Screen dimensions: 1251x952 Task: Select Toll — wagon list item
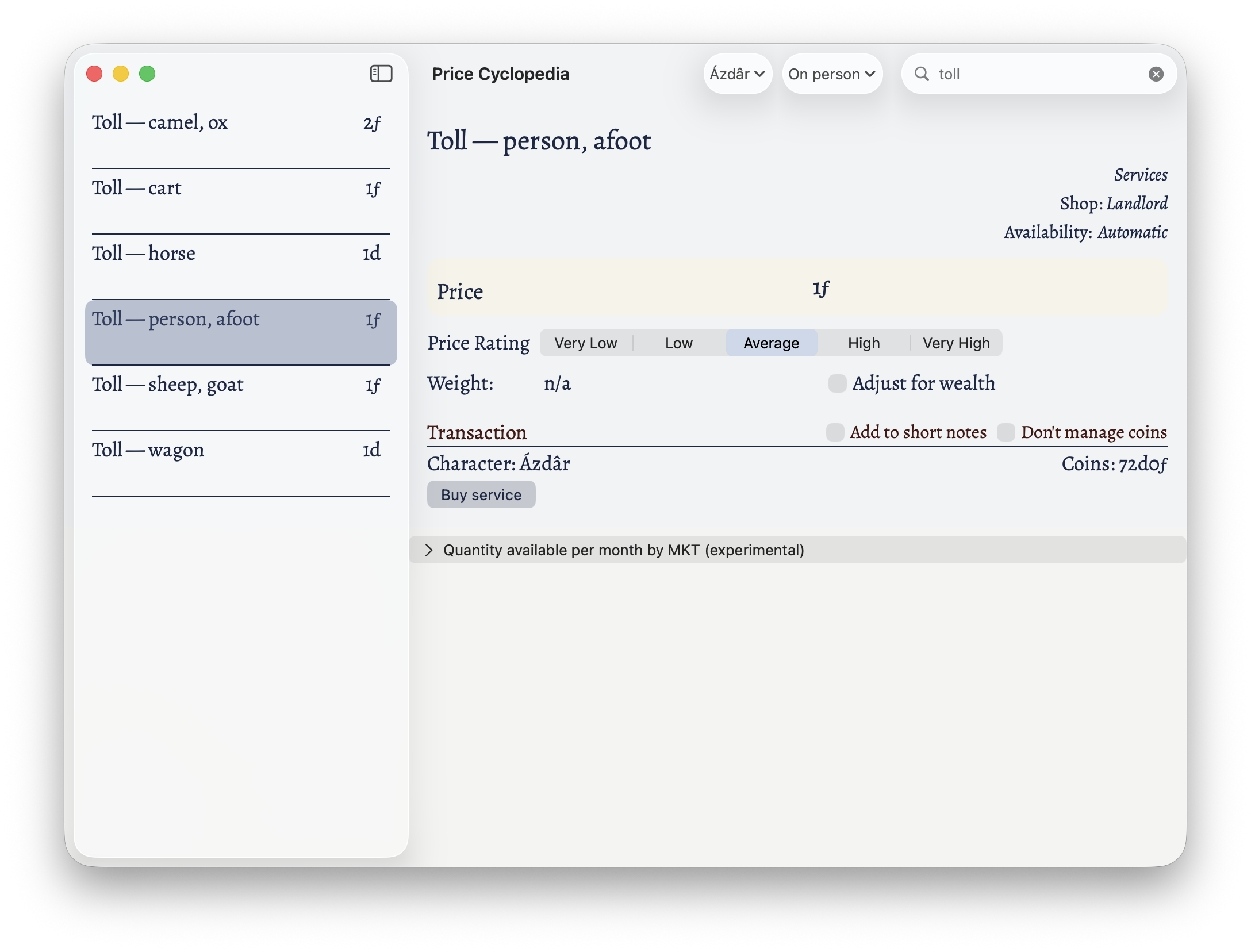coord(240,450)
